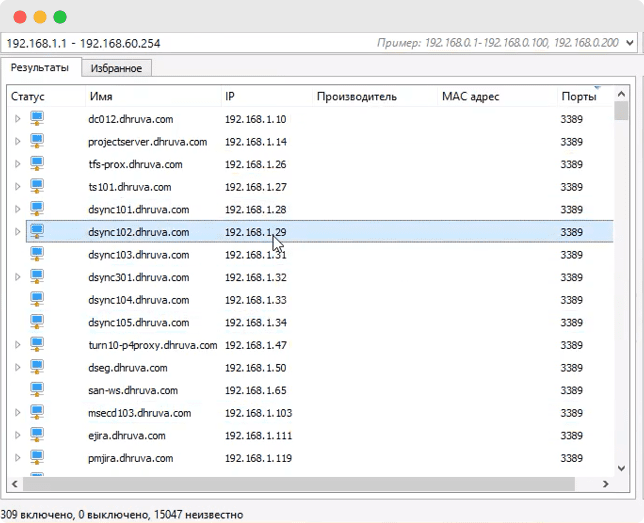Image resolution: width=644 pixels, height=523 pixels.
Task: Expand the dsync301.dhruva.com row
Action: click(17, 277)
